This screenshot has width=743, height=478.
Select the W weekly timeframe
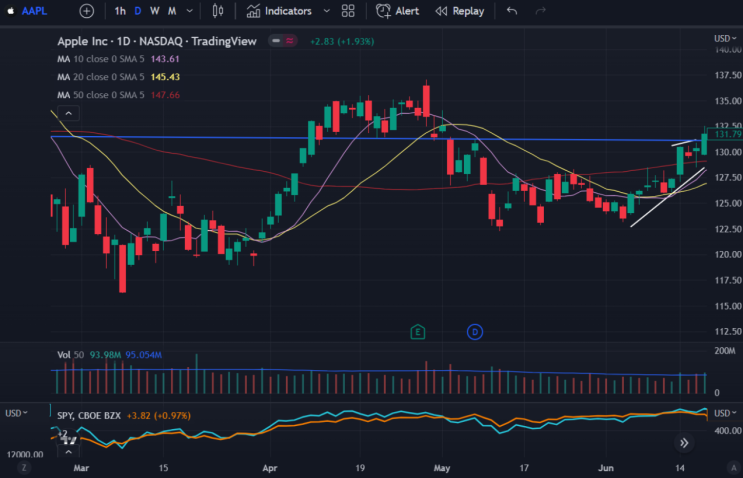[x=154, y=11]
